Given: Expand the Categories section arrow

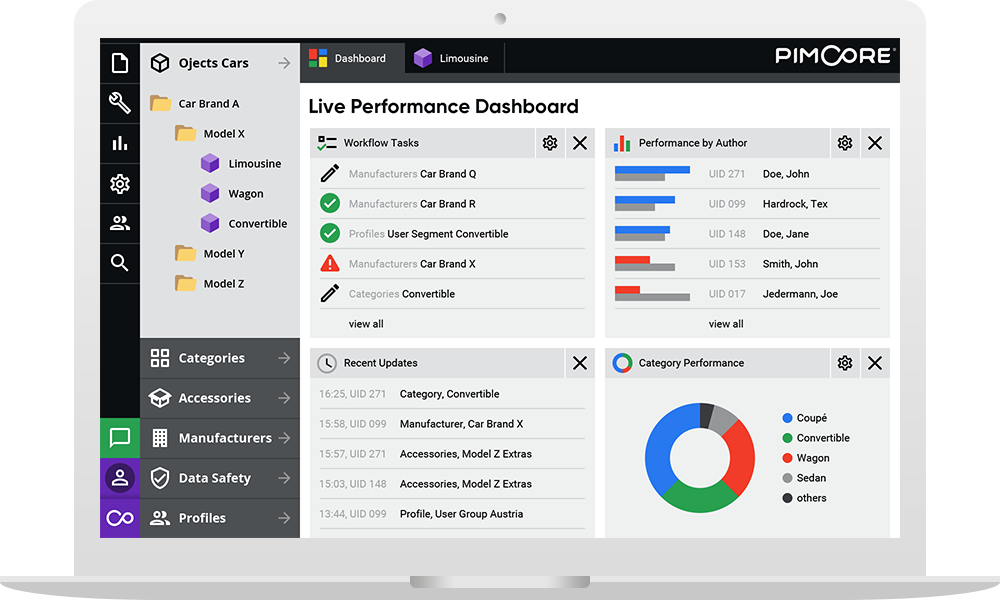Looking at the screenshot, I should click(x=284, y=358).
